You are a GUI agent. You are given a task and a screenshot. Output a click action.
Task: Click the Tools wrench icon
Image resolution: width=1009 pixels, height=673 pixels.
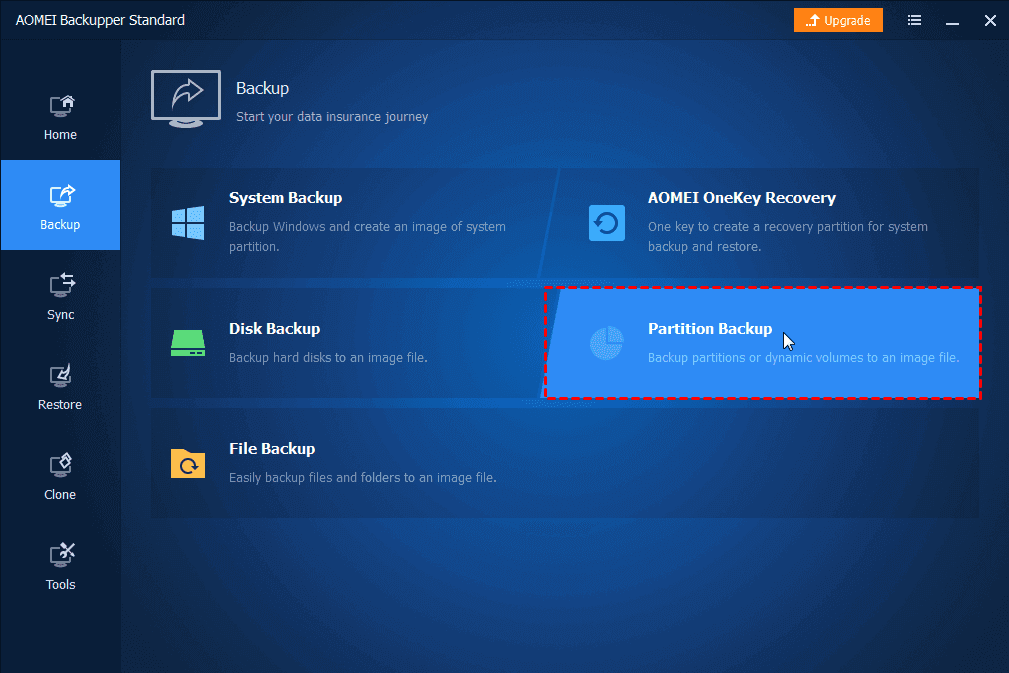click(x=62, y=555)
